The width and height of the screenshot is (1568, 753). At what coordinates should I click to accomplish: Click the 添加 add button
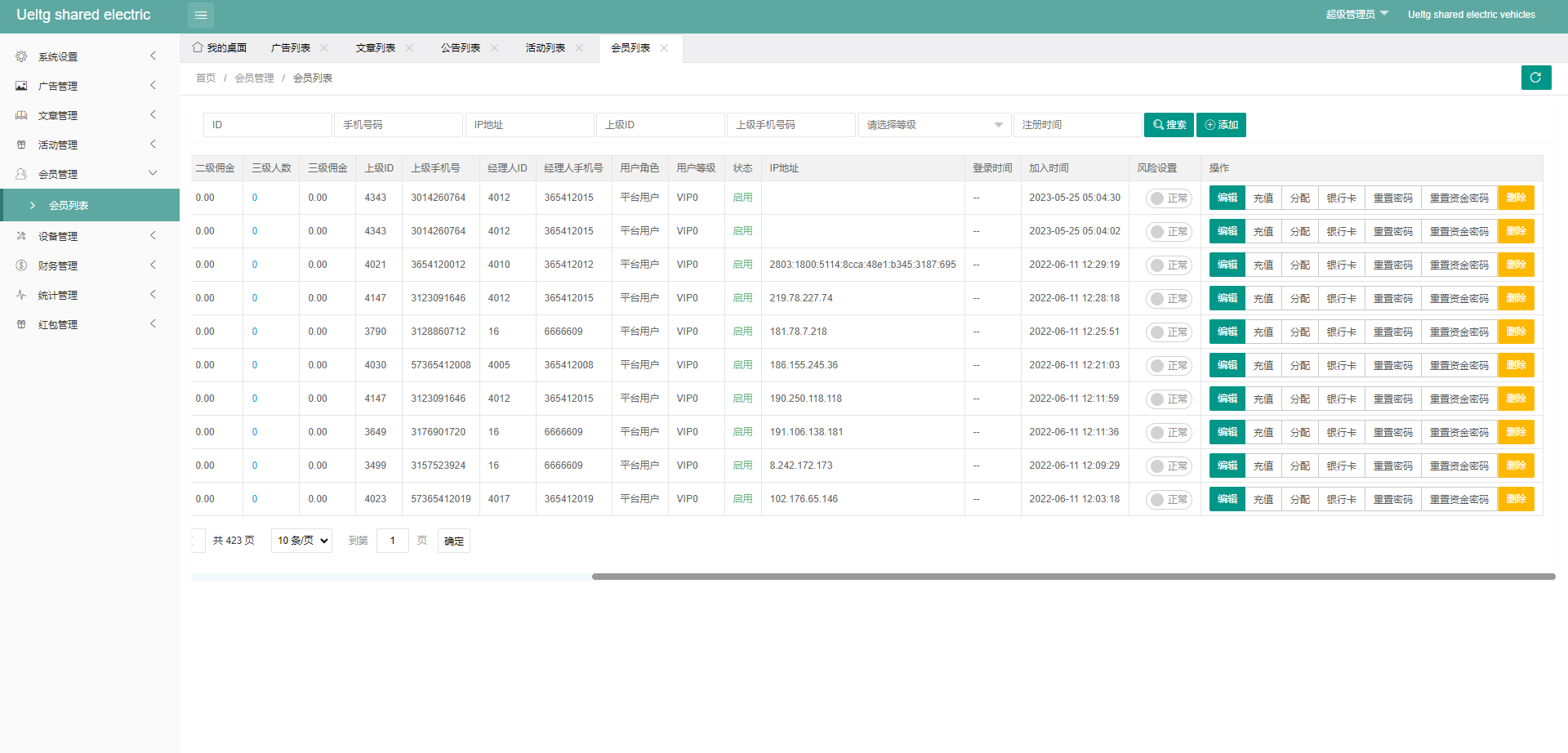tap(1221, 125)
